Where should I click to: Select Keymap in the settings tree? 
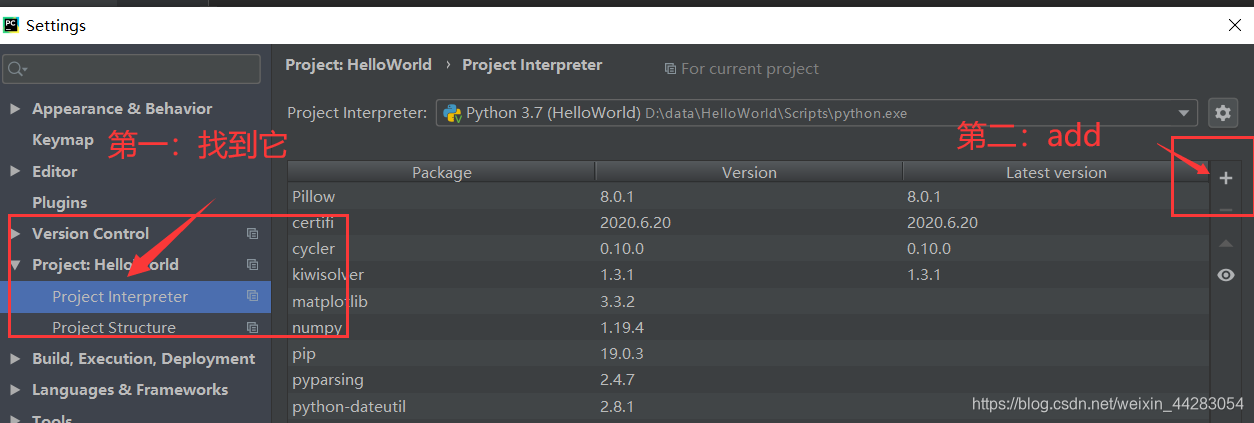pos(63,140)
